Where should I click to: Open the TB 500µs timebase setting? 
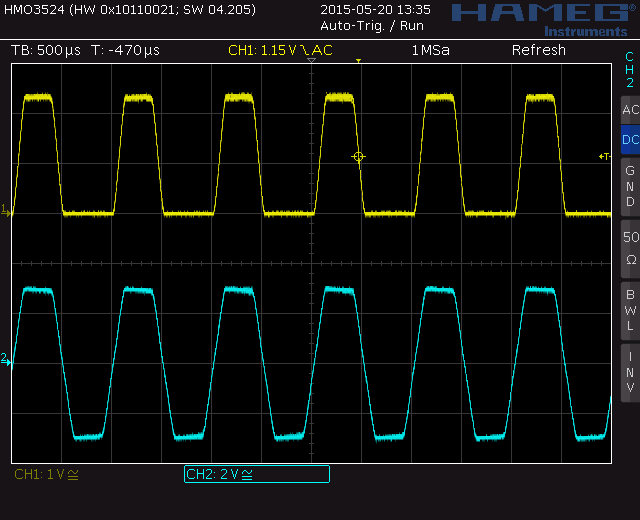pos(46,50)
